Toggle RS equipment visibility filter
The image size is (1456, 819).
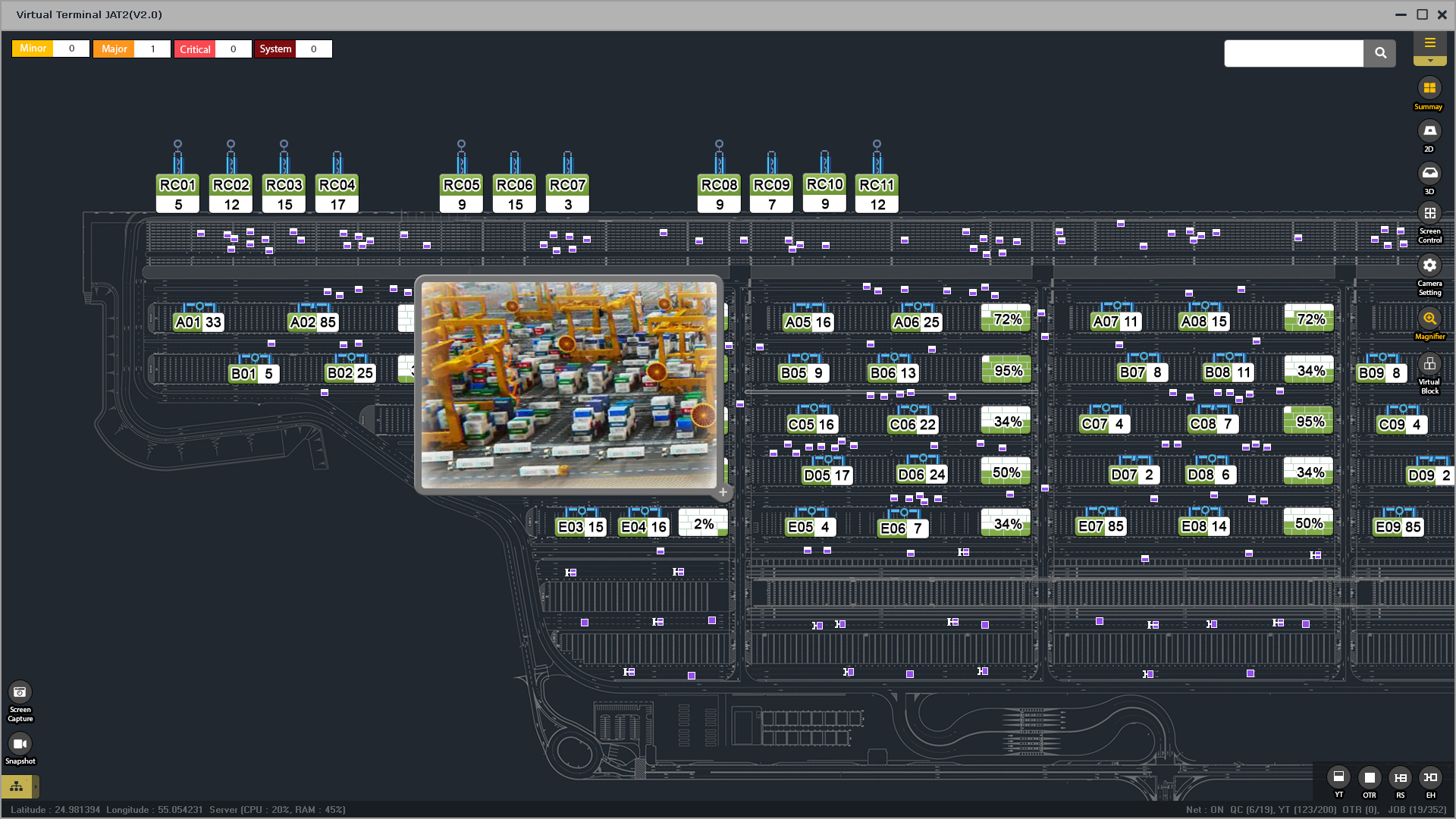pyautogui.click(x=1400, y=777)
